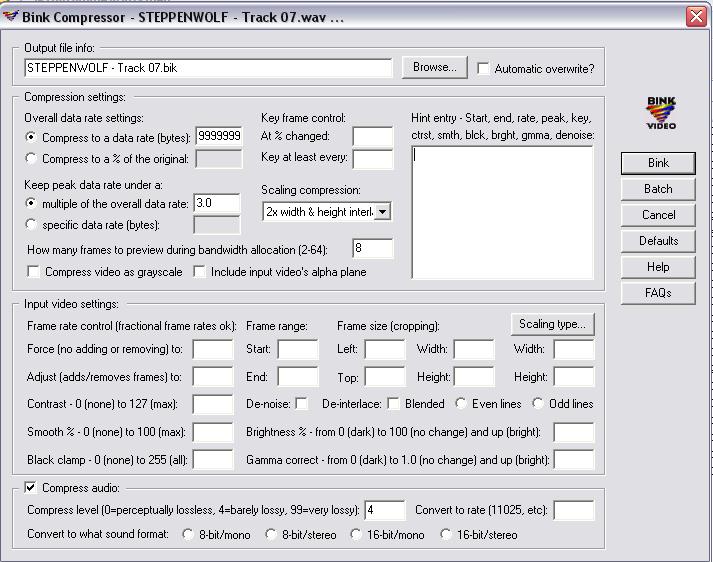The height and width of the screenshot is (562, 713).
Task: Restore settings with Defaults button
Action: (x=658, y=241)
